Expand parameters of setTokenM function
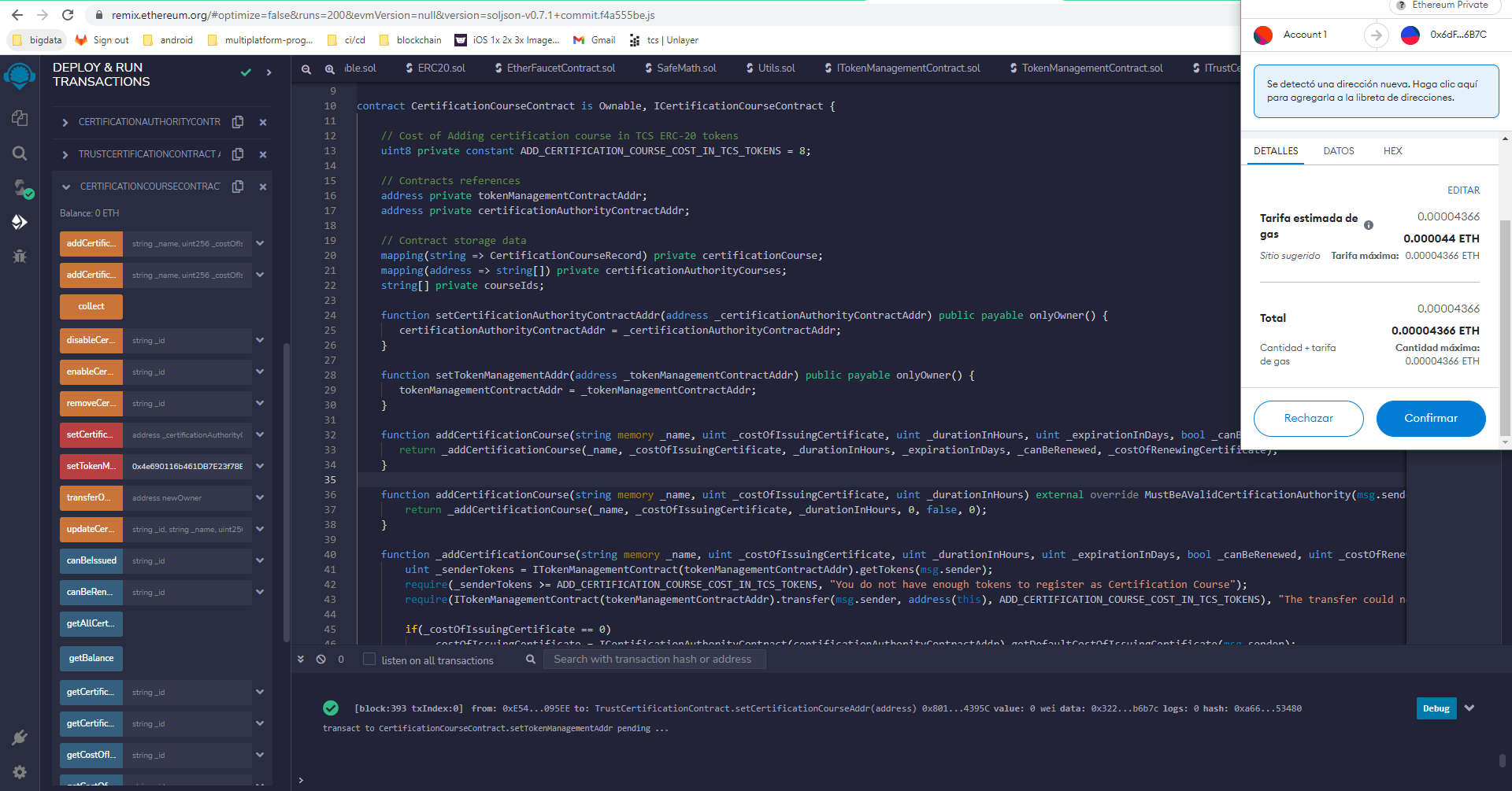Screen dimensions: 1512x791 (x=260, y=466)
